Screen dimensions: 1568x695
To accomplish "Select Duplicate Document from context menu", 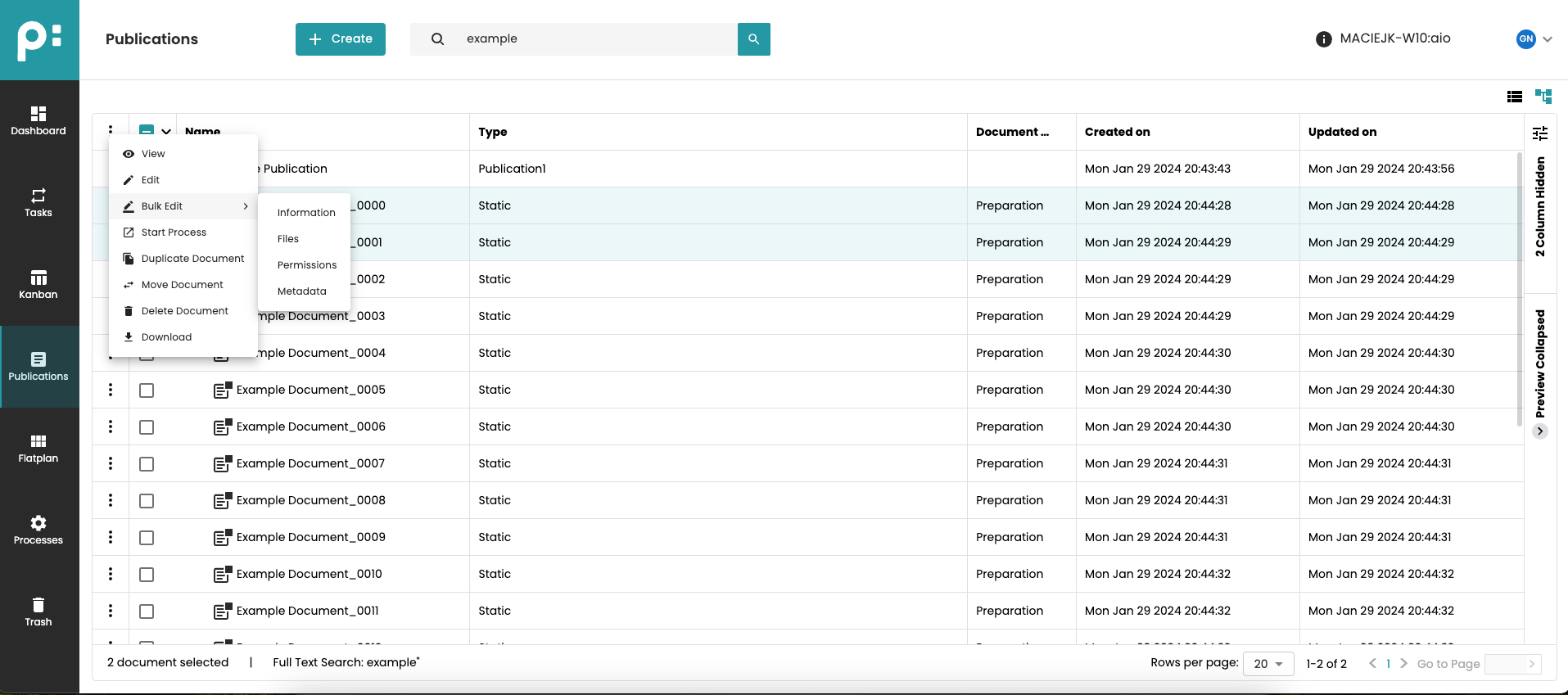I will (192, 259).
